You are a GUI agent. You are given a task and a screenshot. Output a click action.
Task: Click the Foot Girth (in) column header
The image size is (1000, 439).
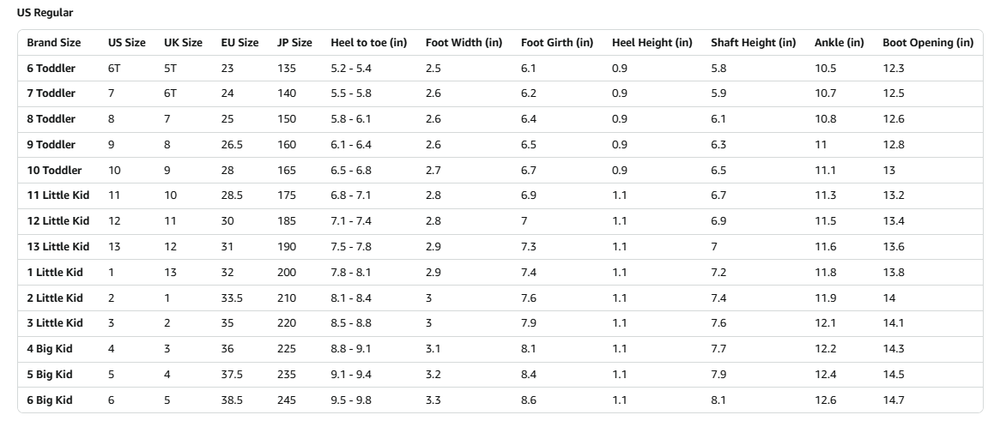click(557, 43)
